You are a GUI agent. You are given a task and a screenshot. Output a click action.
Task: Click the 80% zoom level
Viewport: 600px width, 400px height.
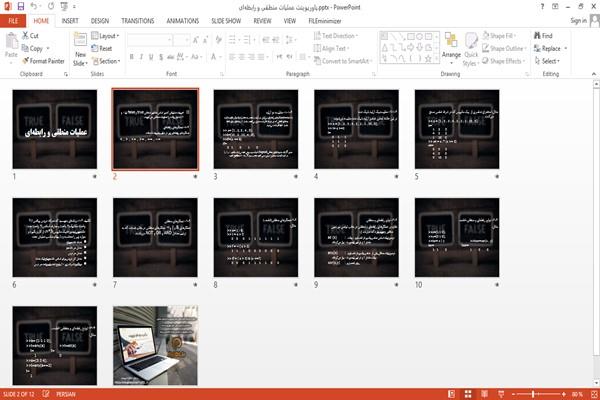pos(577,394)
